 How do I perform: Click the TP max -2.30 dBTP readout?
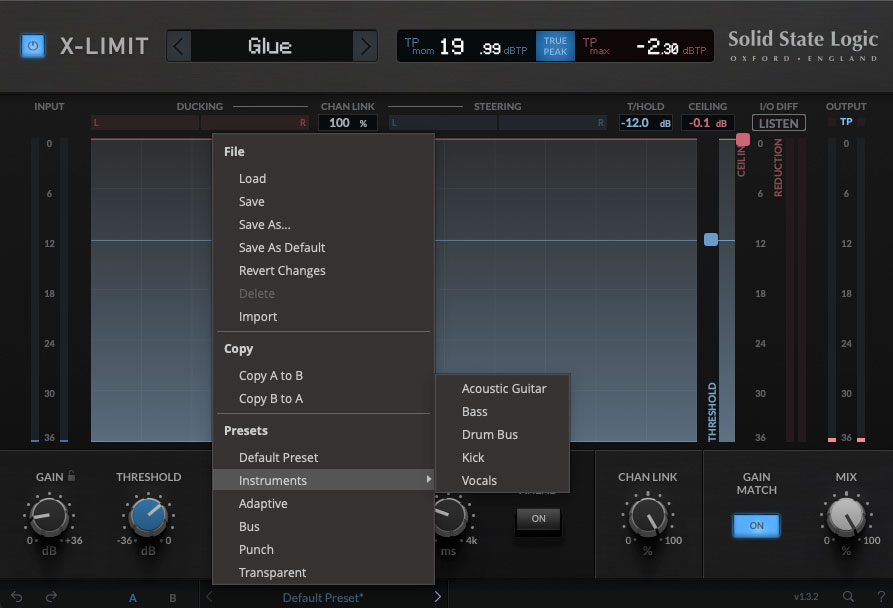(644, 46)
